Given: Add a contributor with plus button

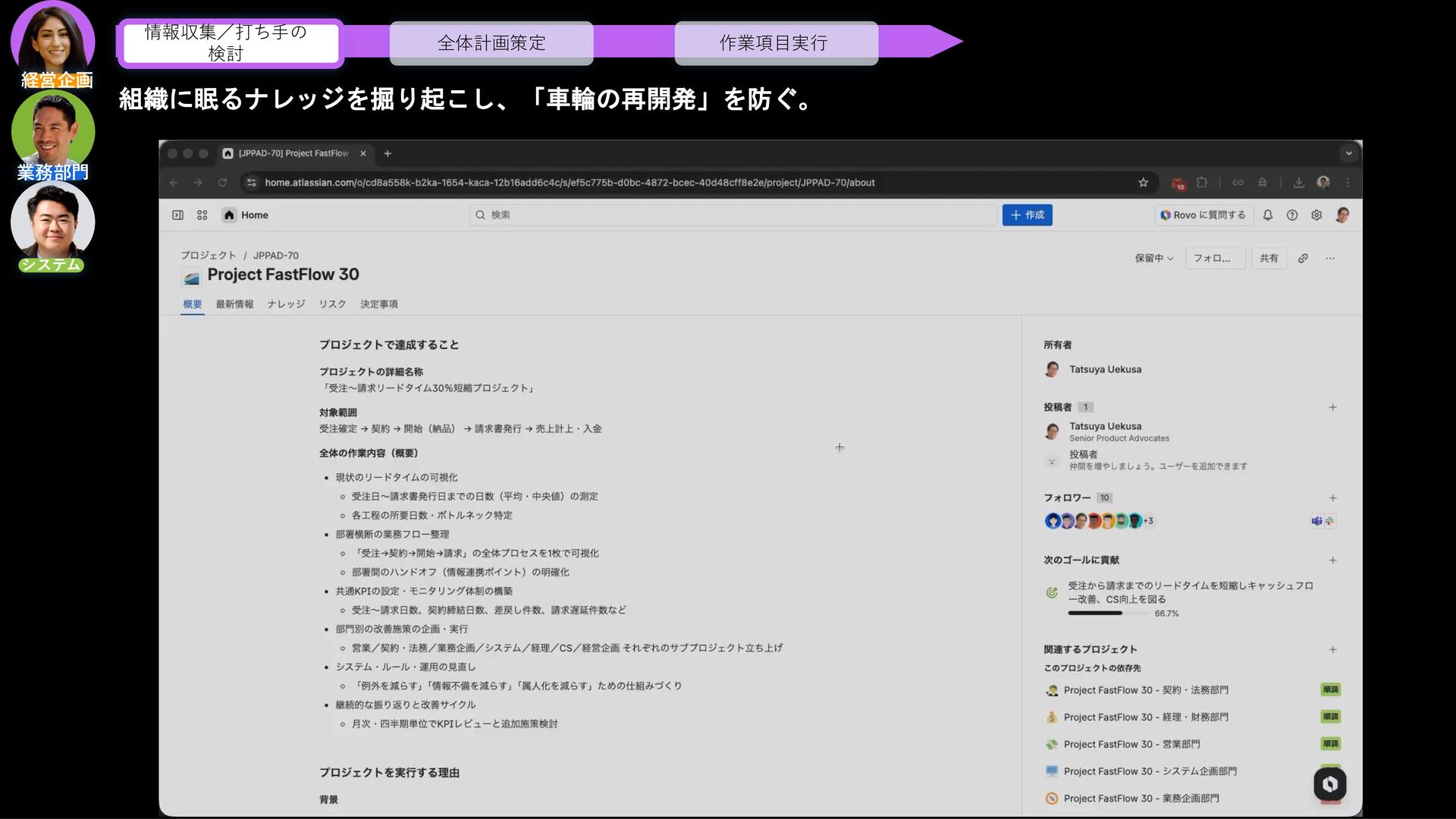Looking at the screenshot, I should [1332, 407].
